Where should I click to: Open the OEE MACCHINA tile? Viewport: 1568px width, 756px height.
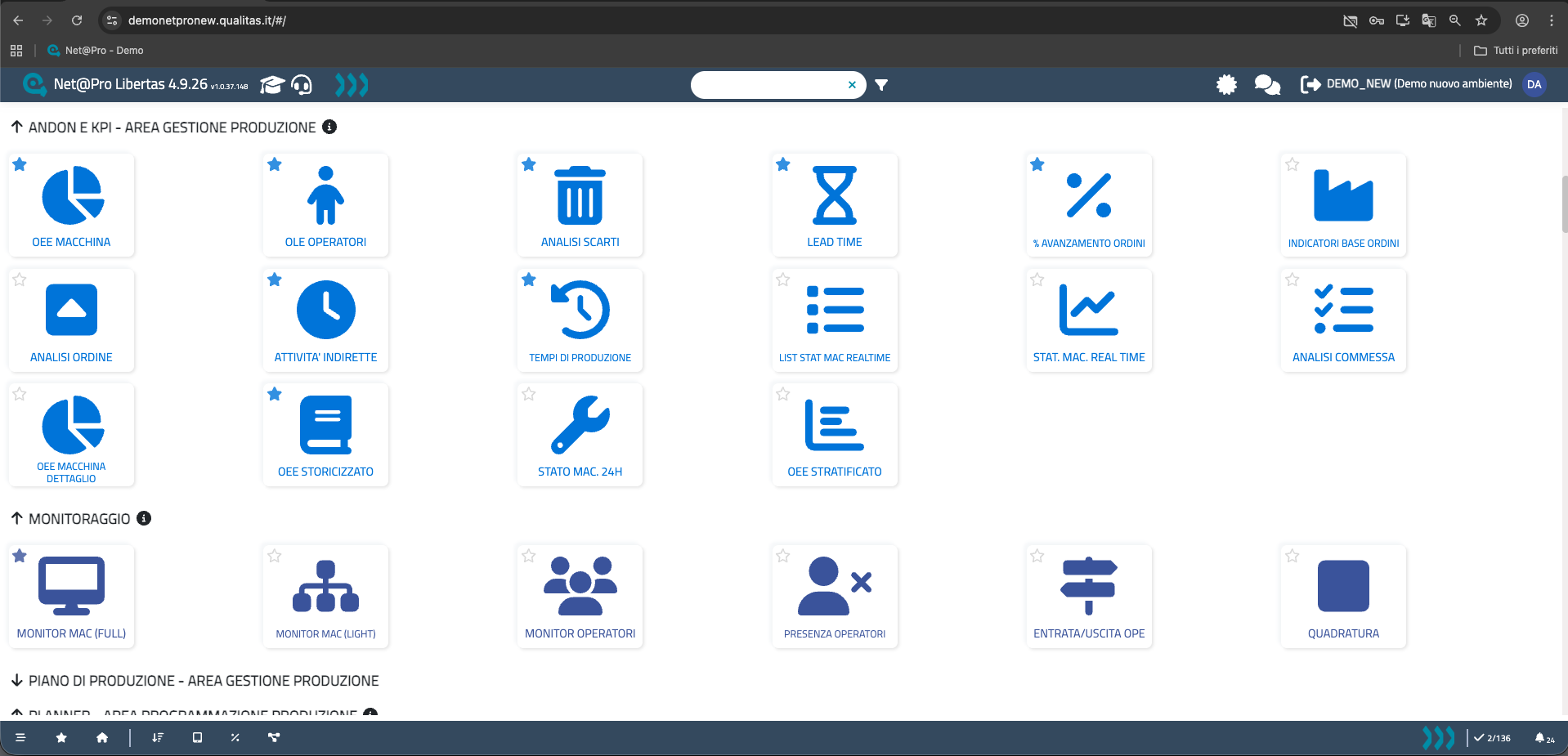click(x=71, y=205)
